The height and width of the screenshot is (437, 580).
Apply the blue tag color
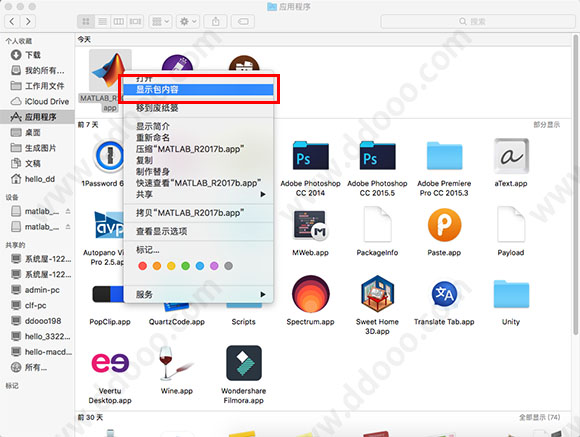pyautogui.click(x=200, y=266)
